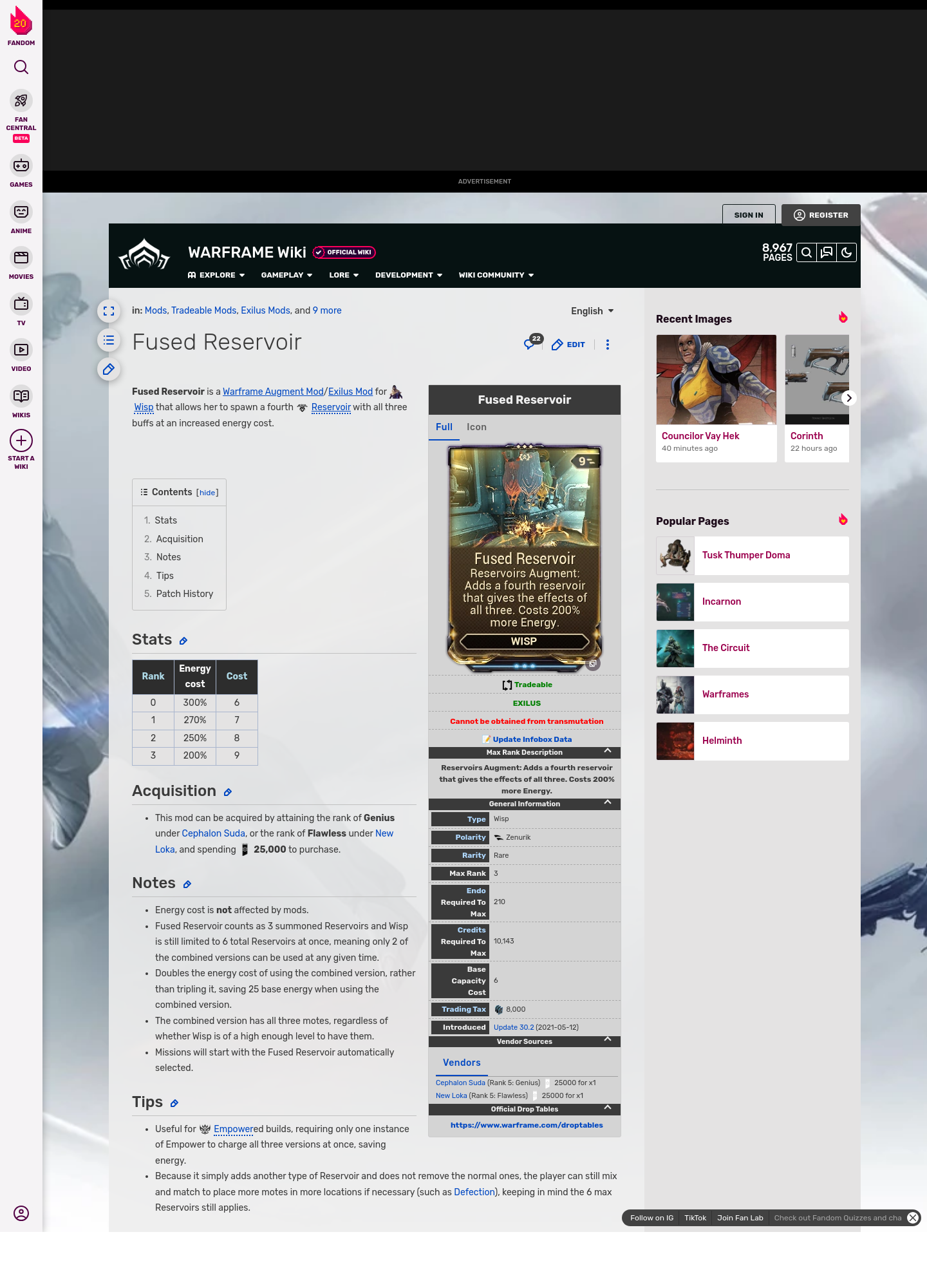927x1288 pixels.
Task: Open the user profile icon at sidebar bottom
Action: click(x=21, y=1213)
